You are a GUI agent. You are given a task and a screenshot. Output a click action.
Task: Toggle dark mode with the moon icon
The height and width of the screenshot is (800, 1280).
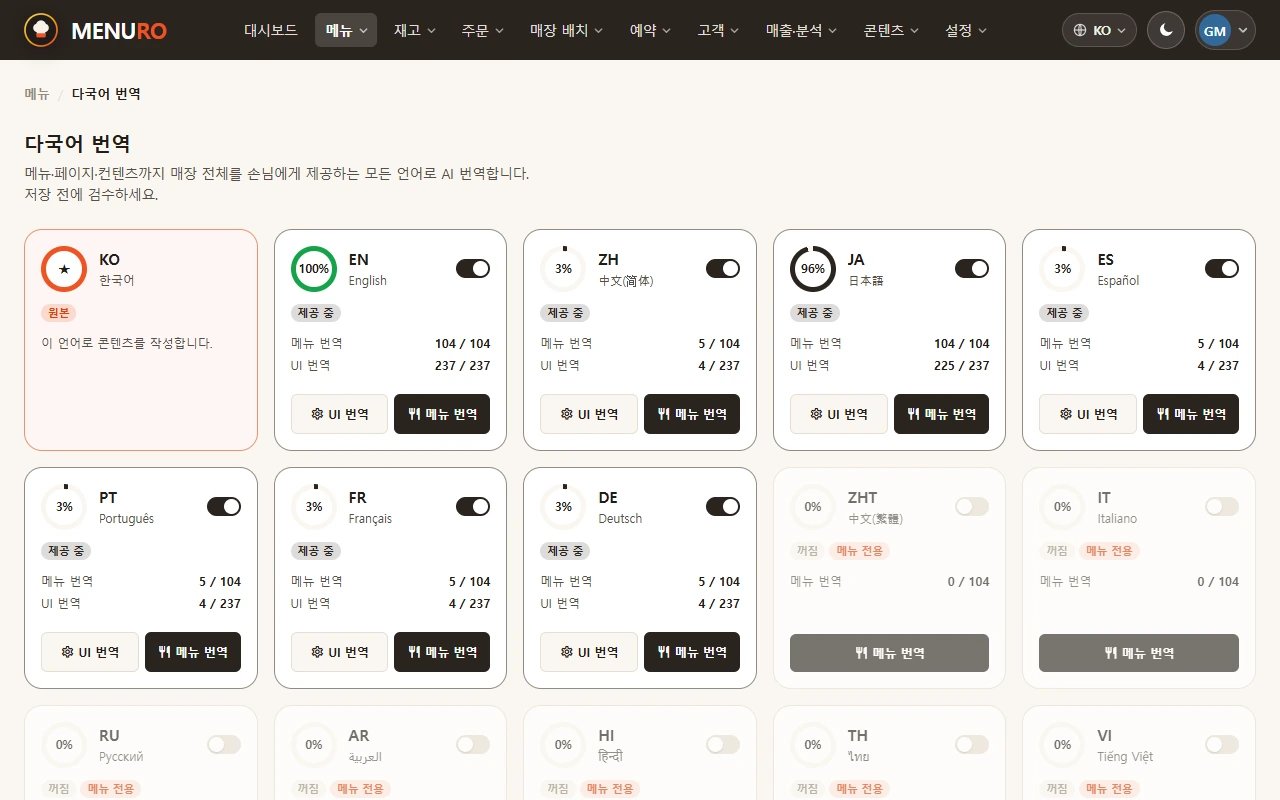[1166, 30]
